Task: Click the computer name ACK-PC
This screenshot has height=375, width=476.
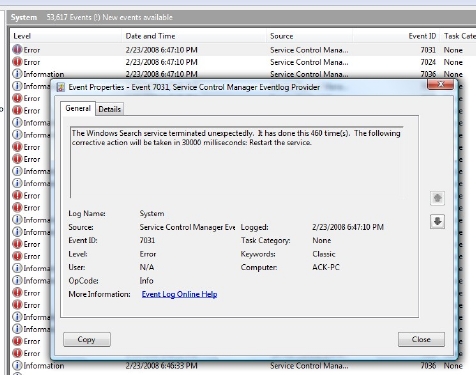Action: (326, 267)
